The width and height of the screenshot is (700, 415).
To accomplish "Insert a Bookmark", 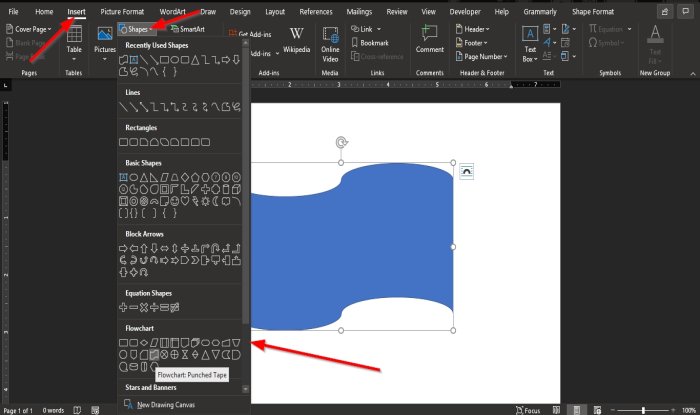I will [370, 43].
